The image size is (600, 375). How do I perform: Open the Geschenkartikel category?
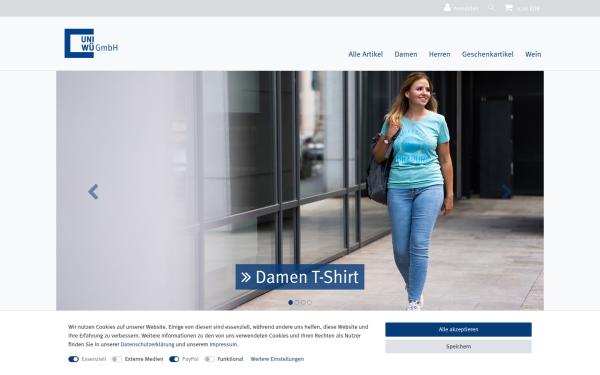[x=488, y=54]
